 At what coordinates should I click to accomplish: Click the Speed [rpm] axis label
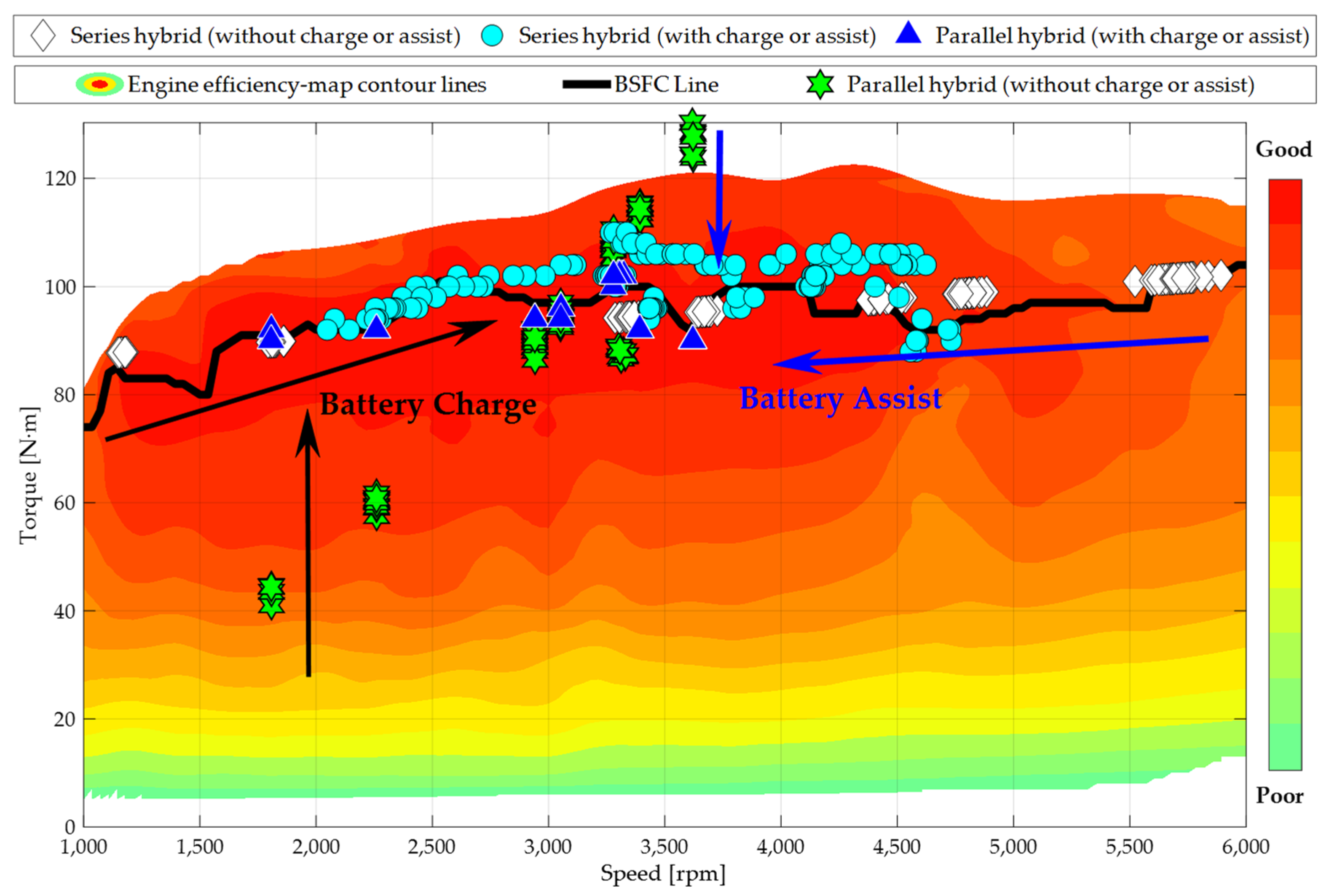(662, 874)
